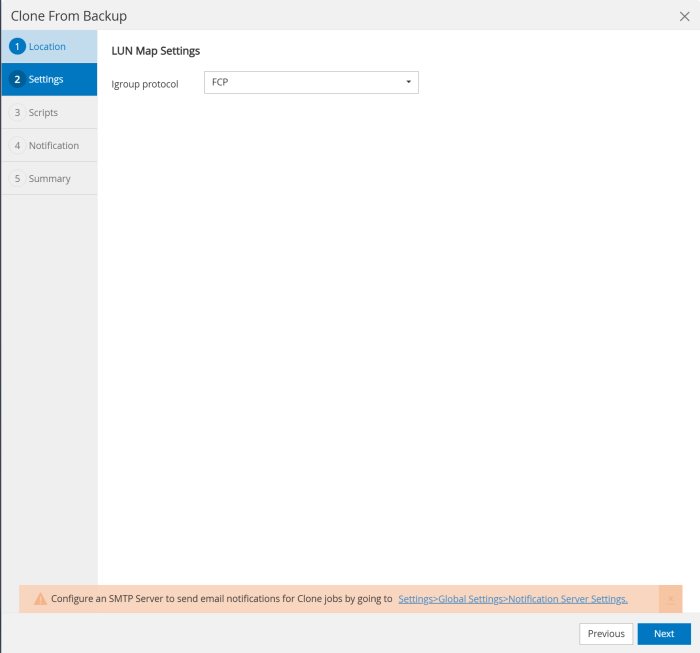
Task: Click the step 3 number circle
Action: tap(17, 112)
